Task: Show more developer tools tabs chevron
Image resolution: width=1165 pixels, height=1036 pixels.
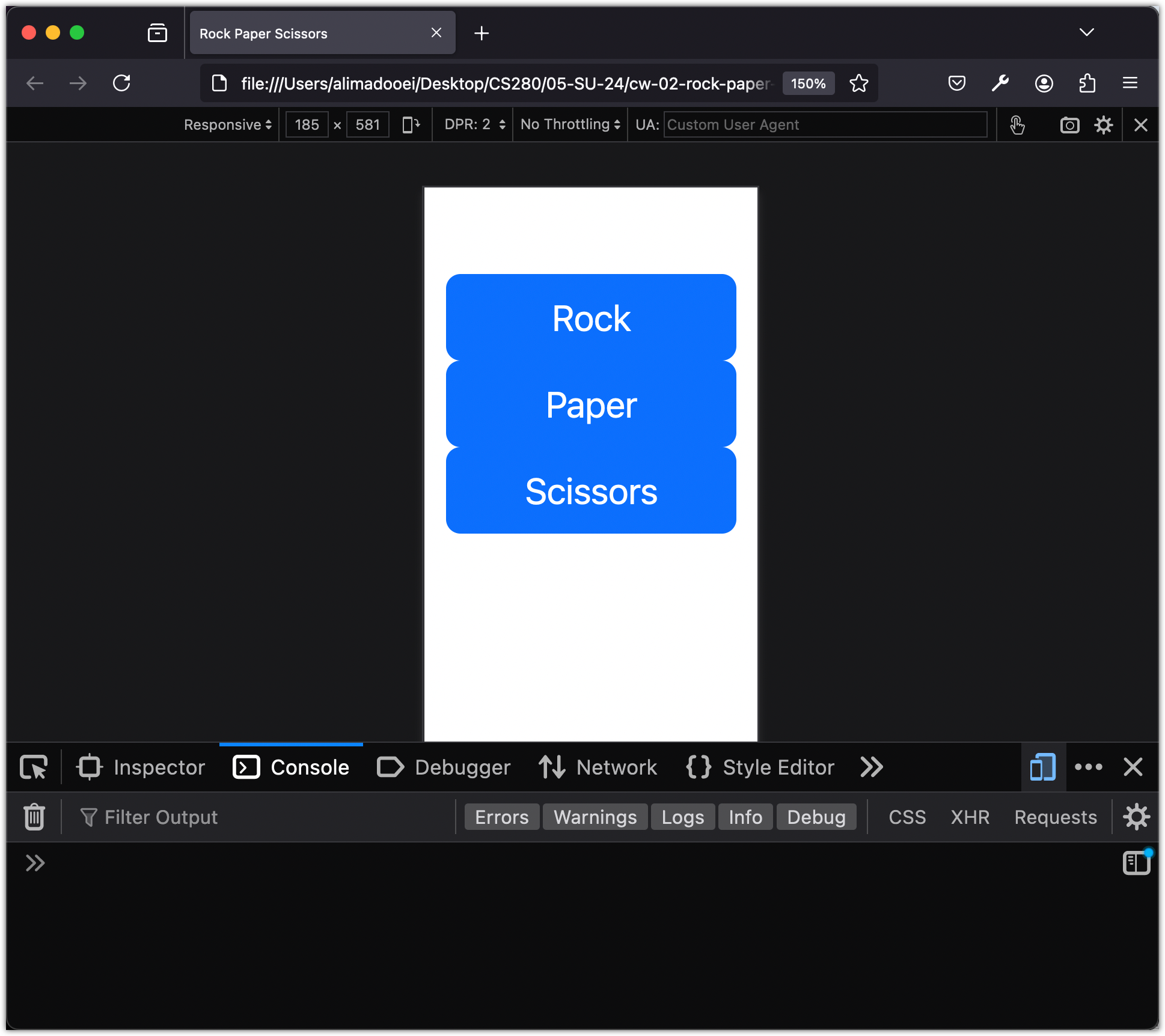Action: (871, 767)
